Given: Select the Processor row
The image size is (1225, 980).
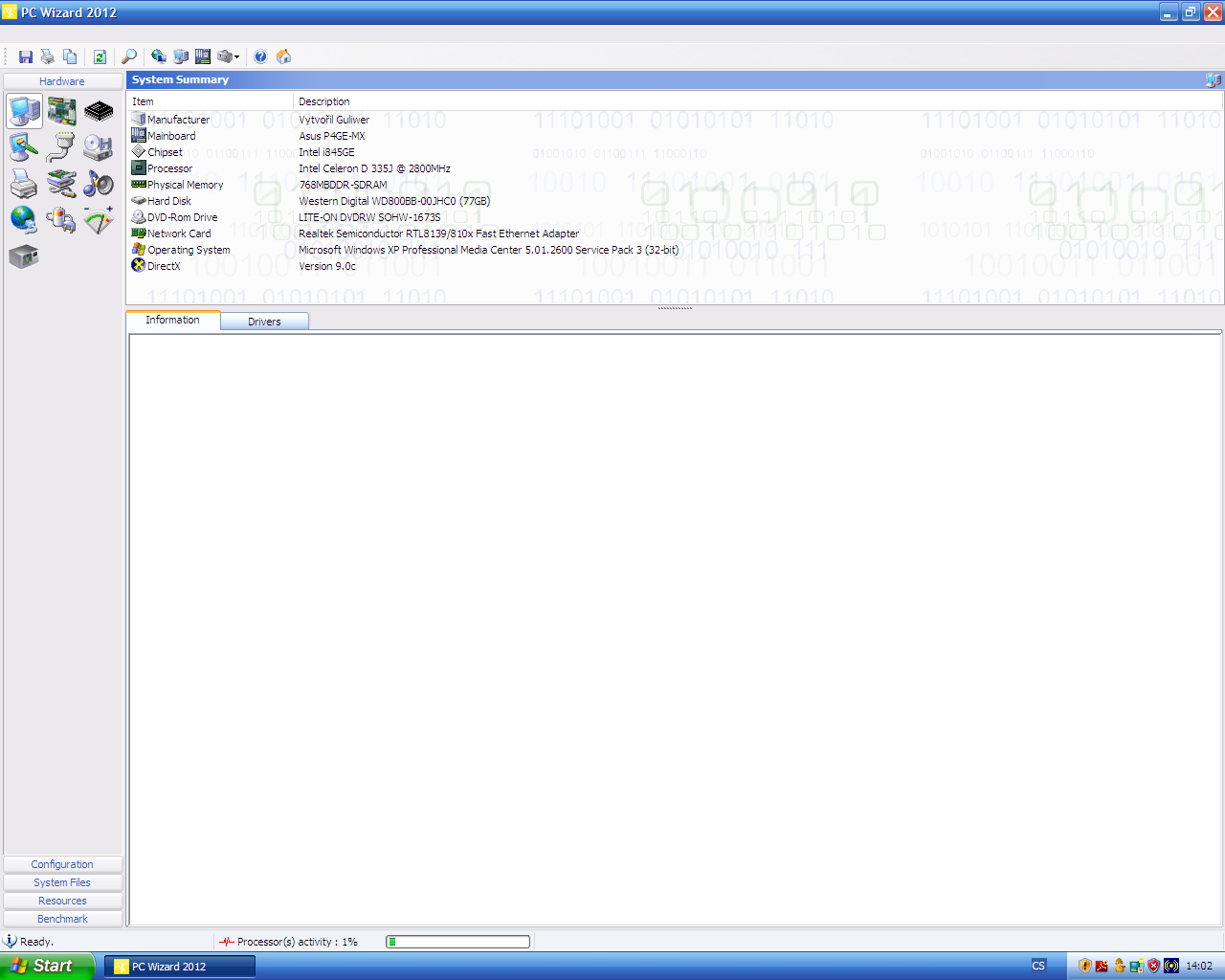Looking at the screenshot, I should pos(675,168).
